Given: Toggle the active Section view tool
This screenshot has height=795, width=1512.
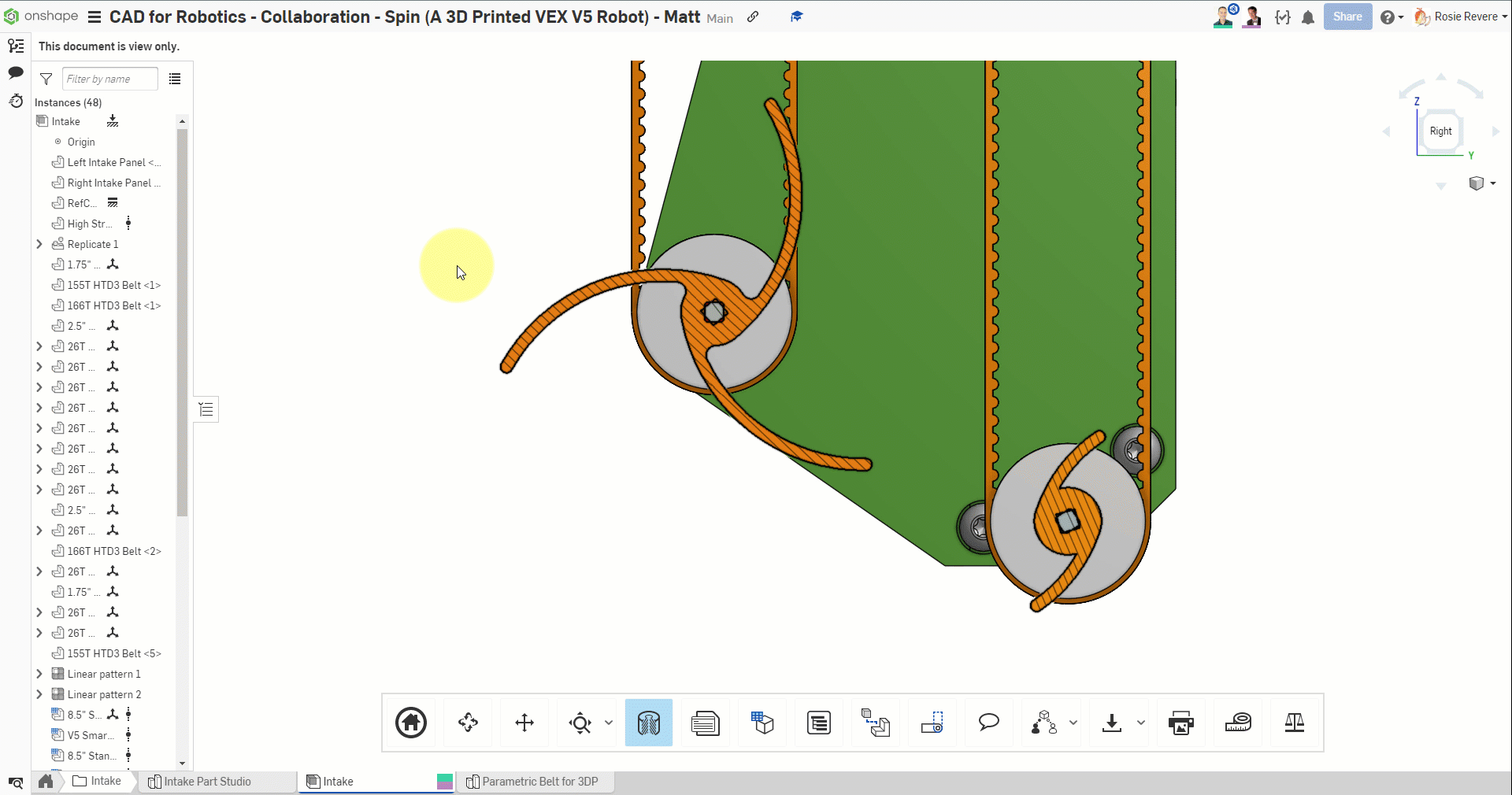Looking at the screenshot, I should pos(649,723).
